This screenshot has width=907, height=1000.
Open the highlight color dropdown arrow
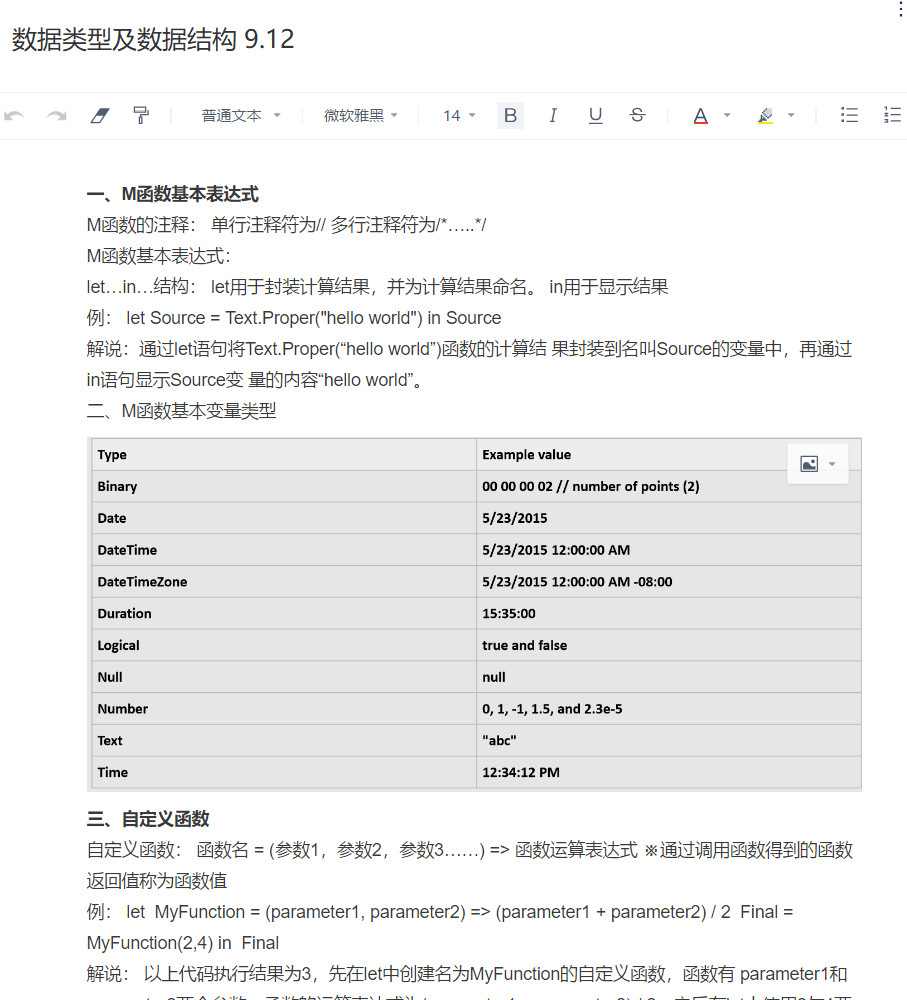point(791,115)
